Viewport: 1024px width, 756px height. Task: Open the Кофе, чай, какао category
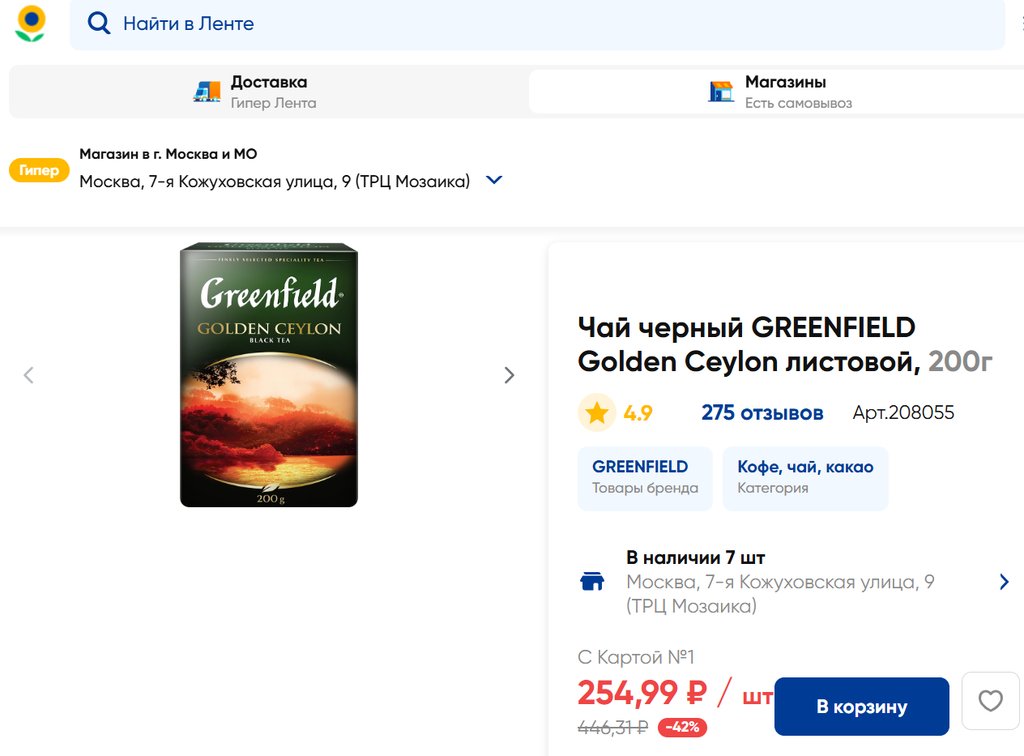pyautogui.click(x=805, y=477)
